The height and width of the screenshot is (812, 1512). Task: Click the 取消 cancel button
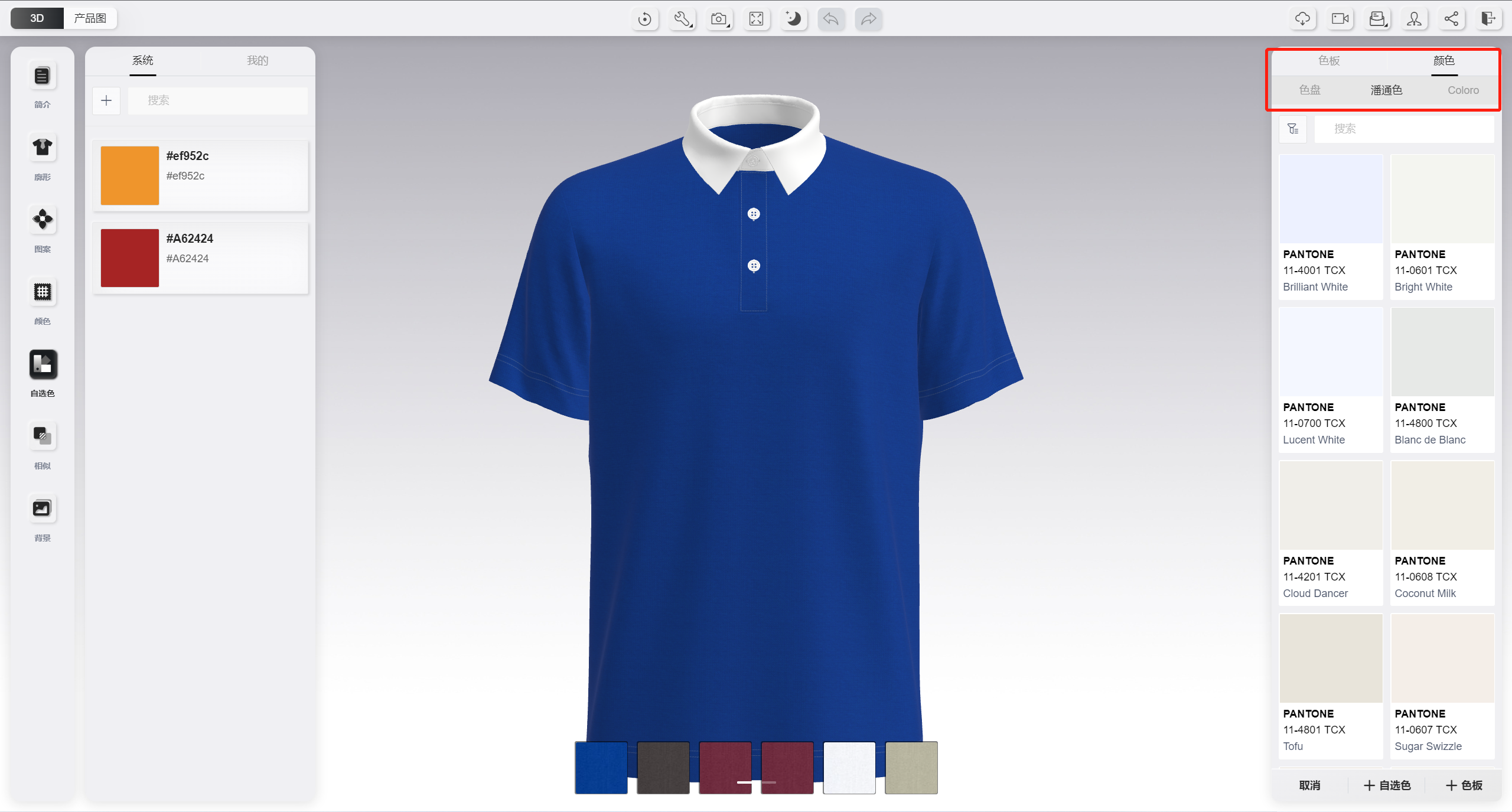click(x=1309, y=785)
